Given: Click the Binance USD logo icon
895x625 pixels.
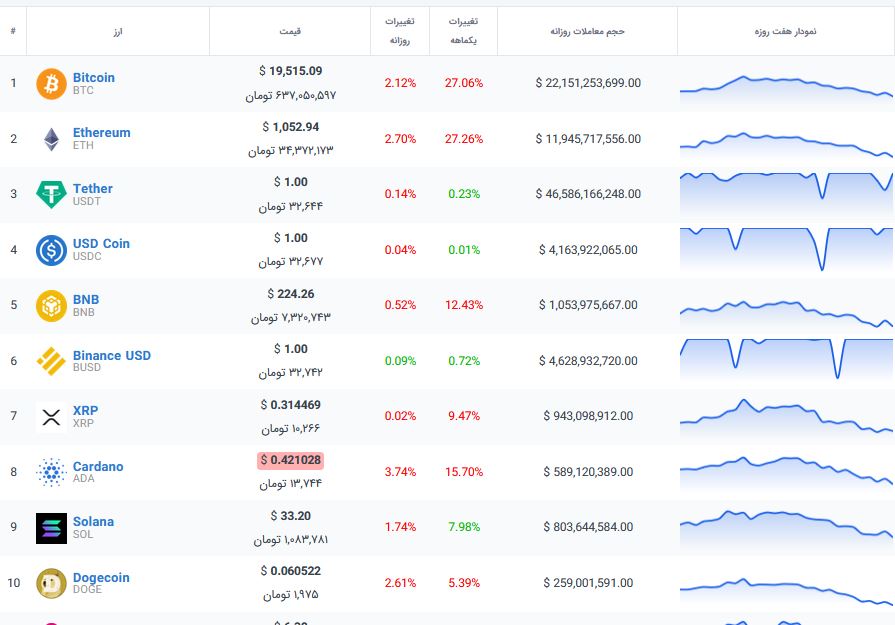Looking at the screenshot, I should tap(51, 361).
